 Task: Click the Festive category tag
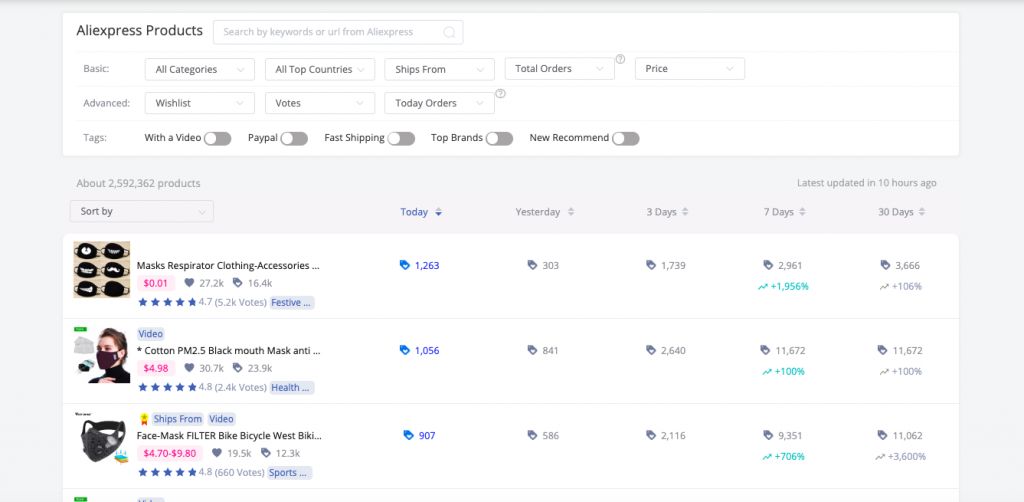click(292, 302)
